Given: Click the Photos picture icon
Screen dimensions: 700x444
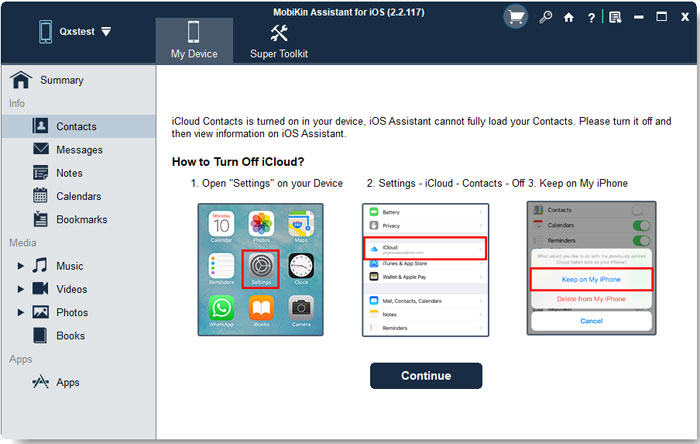Looking at the screenshot, I should 41,312.
